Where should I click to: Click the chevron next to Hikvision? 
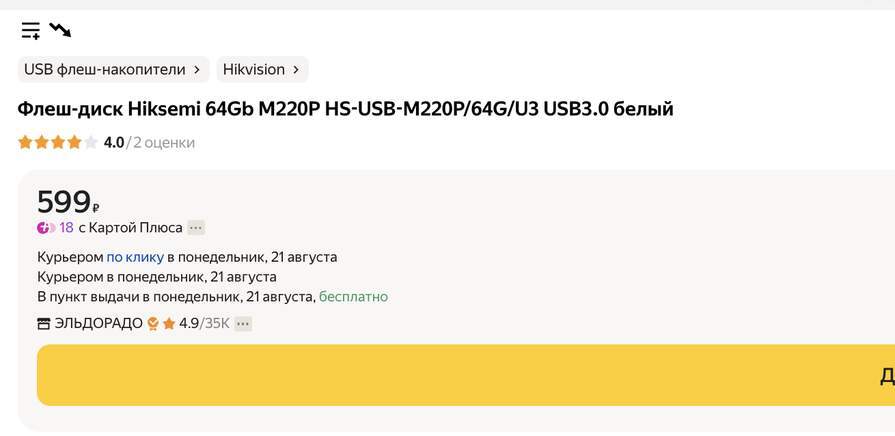295,70
